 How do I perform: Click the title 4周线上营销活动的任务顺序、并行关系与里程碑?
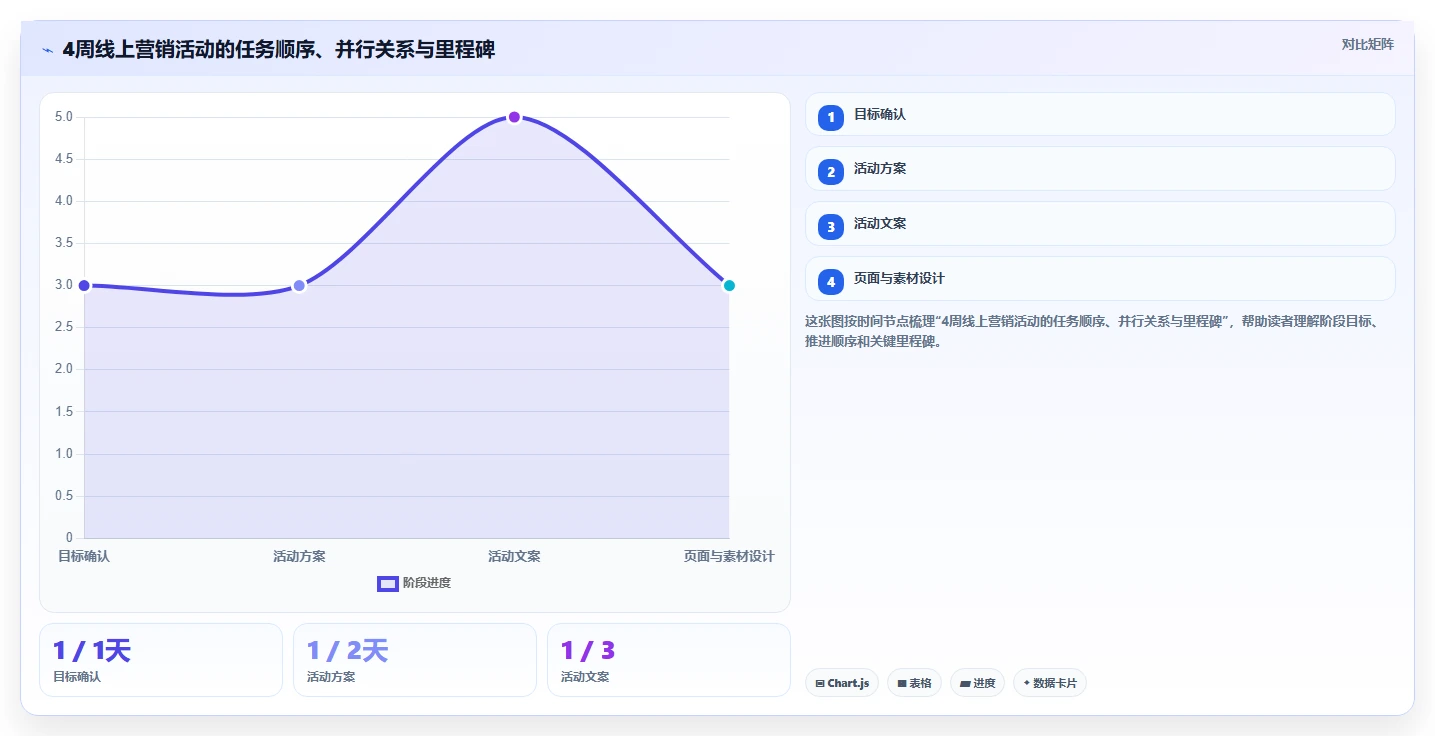[x=278, y=50]
